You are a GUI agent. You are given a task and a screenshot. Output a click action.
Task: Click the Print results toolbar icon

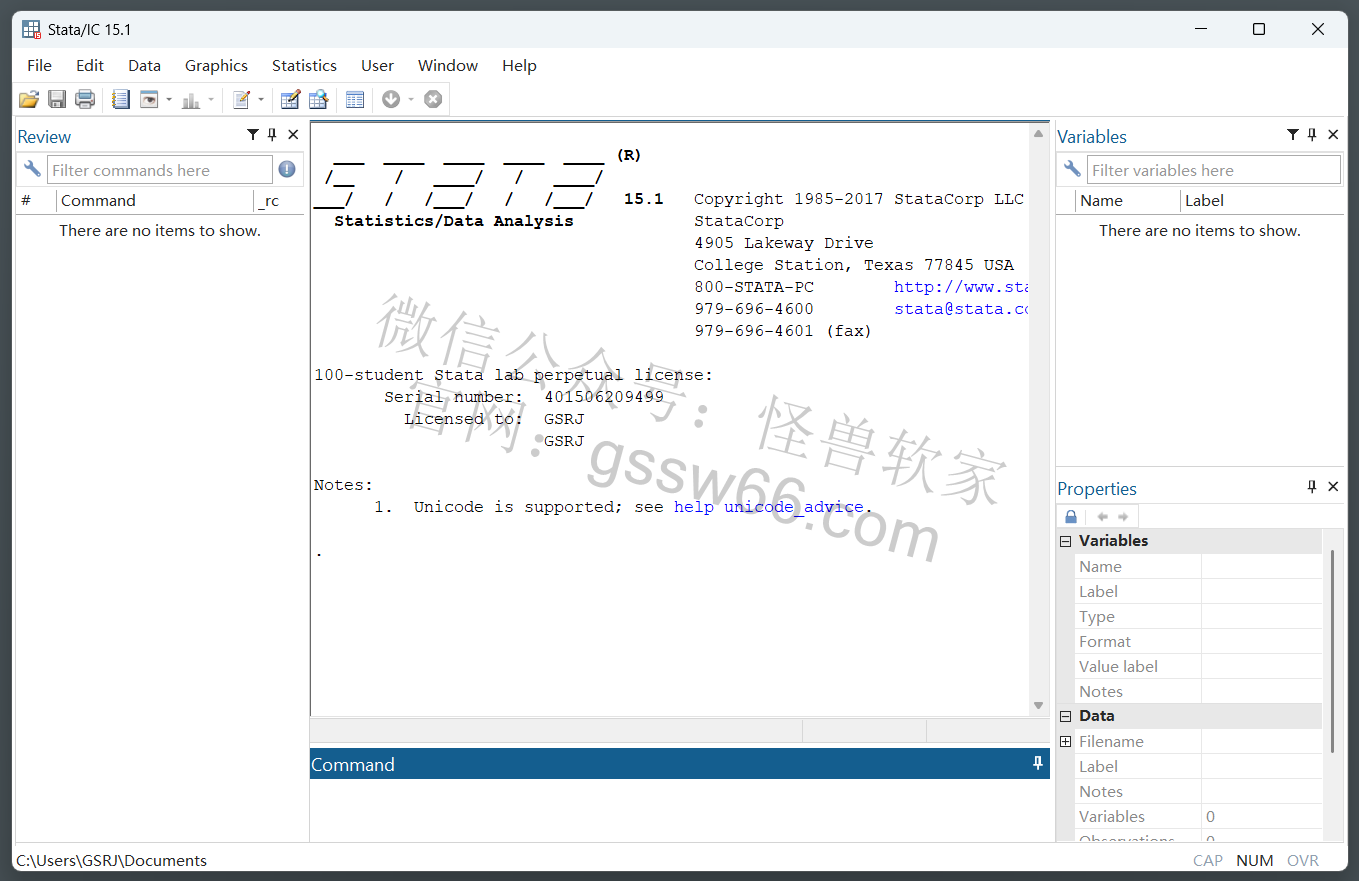click(85, 99)
